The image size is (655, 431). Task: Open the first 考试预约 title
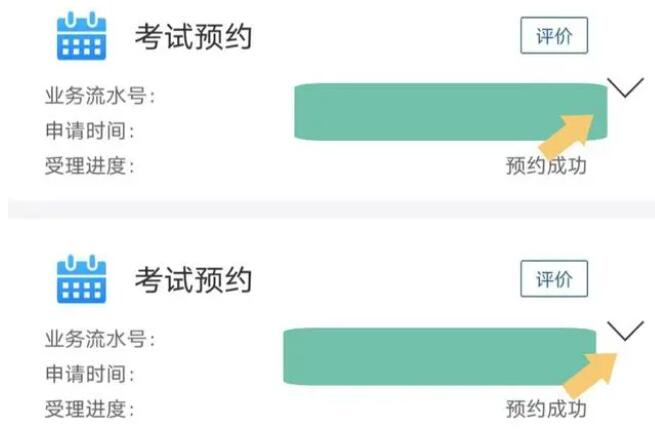pyautogui.click(x=193, y=38)
